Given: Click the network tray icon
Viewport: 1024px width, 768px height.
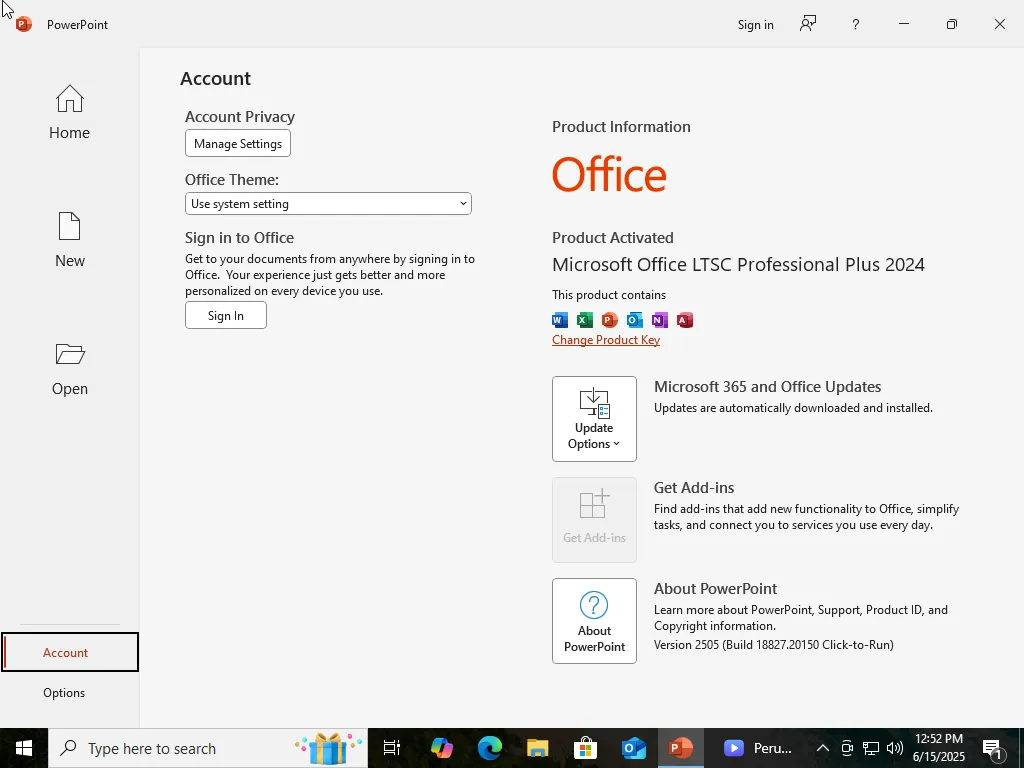Looking at the screenshot, I should click(x=871, y=748).
